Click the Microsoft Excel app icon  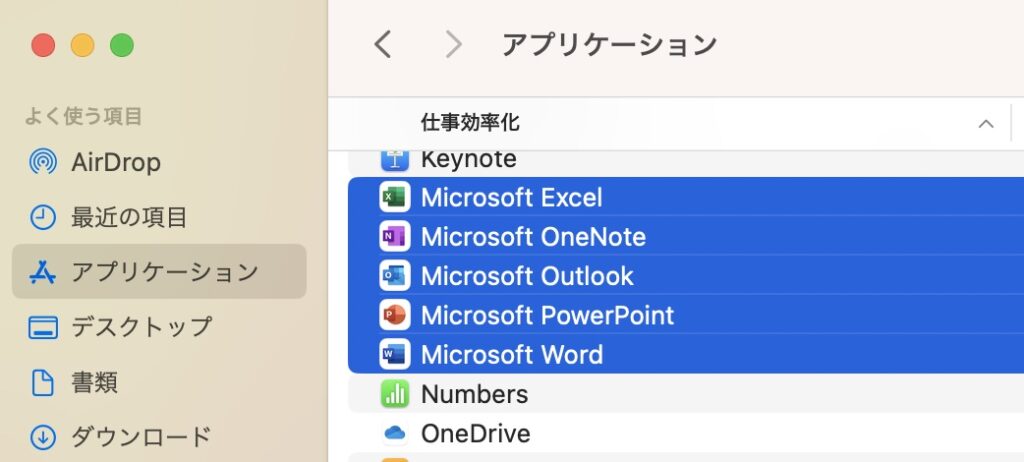point(395,198)
